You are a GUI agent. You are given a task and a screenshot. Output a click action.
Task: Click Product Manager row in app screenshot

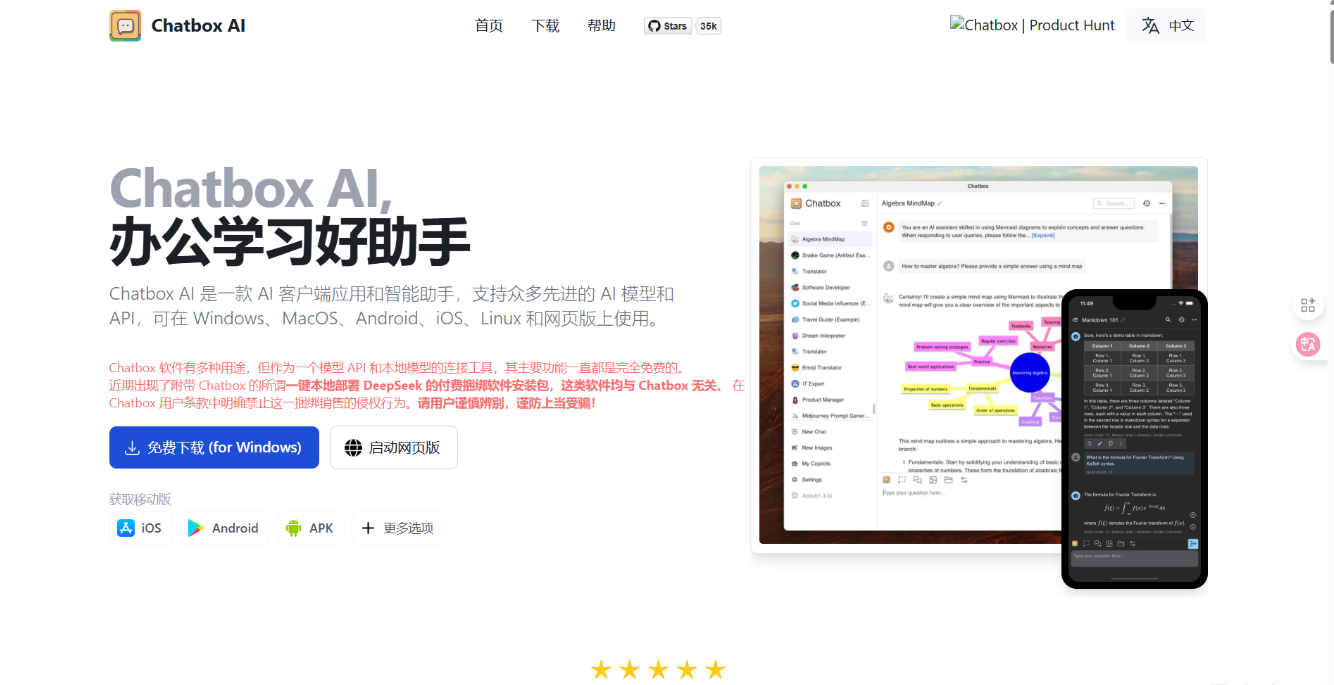[x=829, y=399]
